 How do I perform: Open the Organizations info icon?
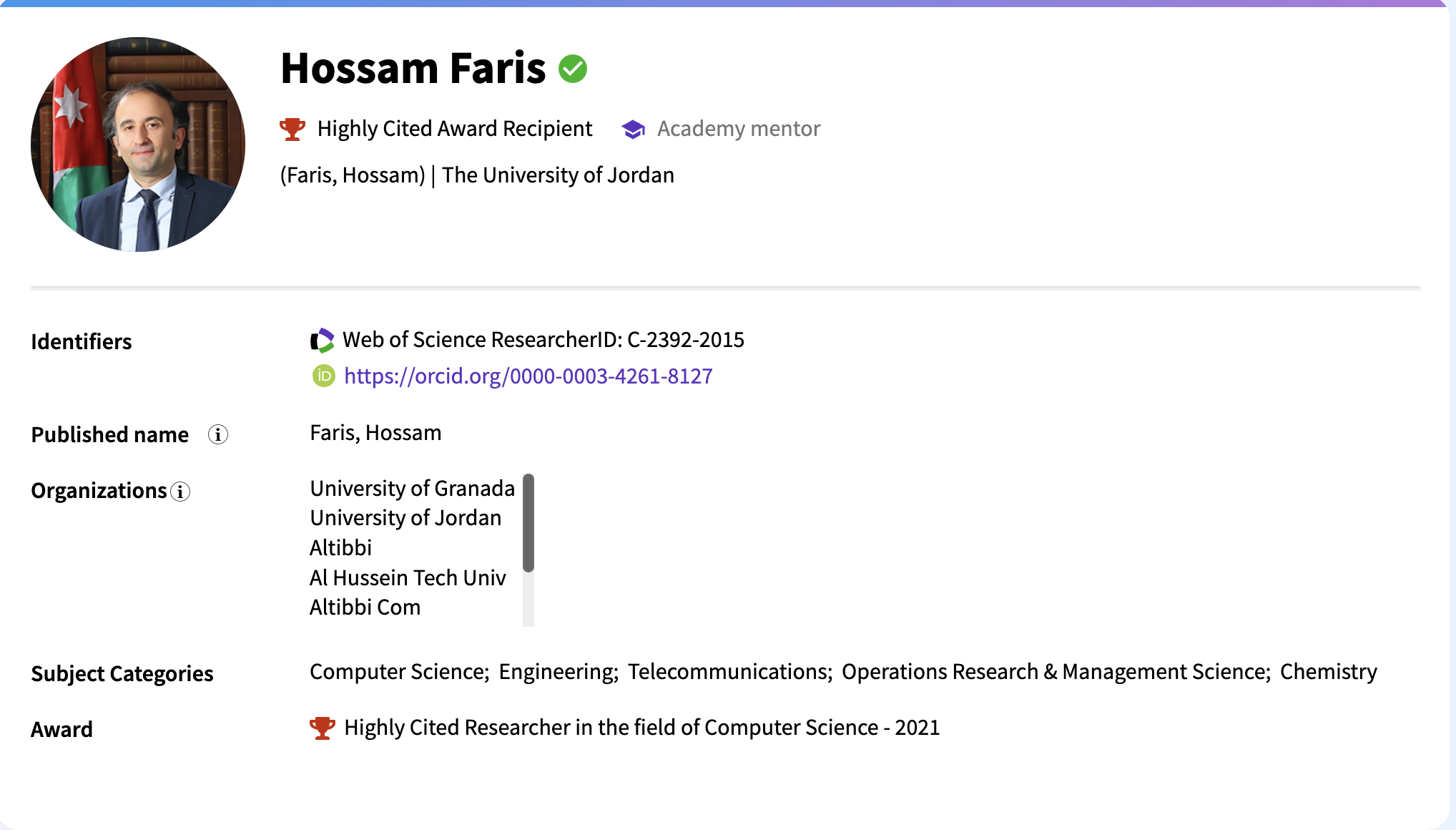click(x=180, y=492)
